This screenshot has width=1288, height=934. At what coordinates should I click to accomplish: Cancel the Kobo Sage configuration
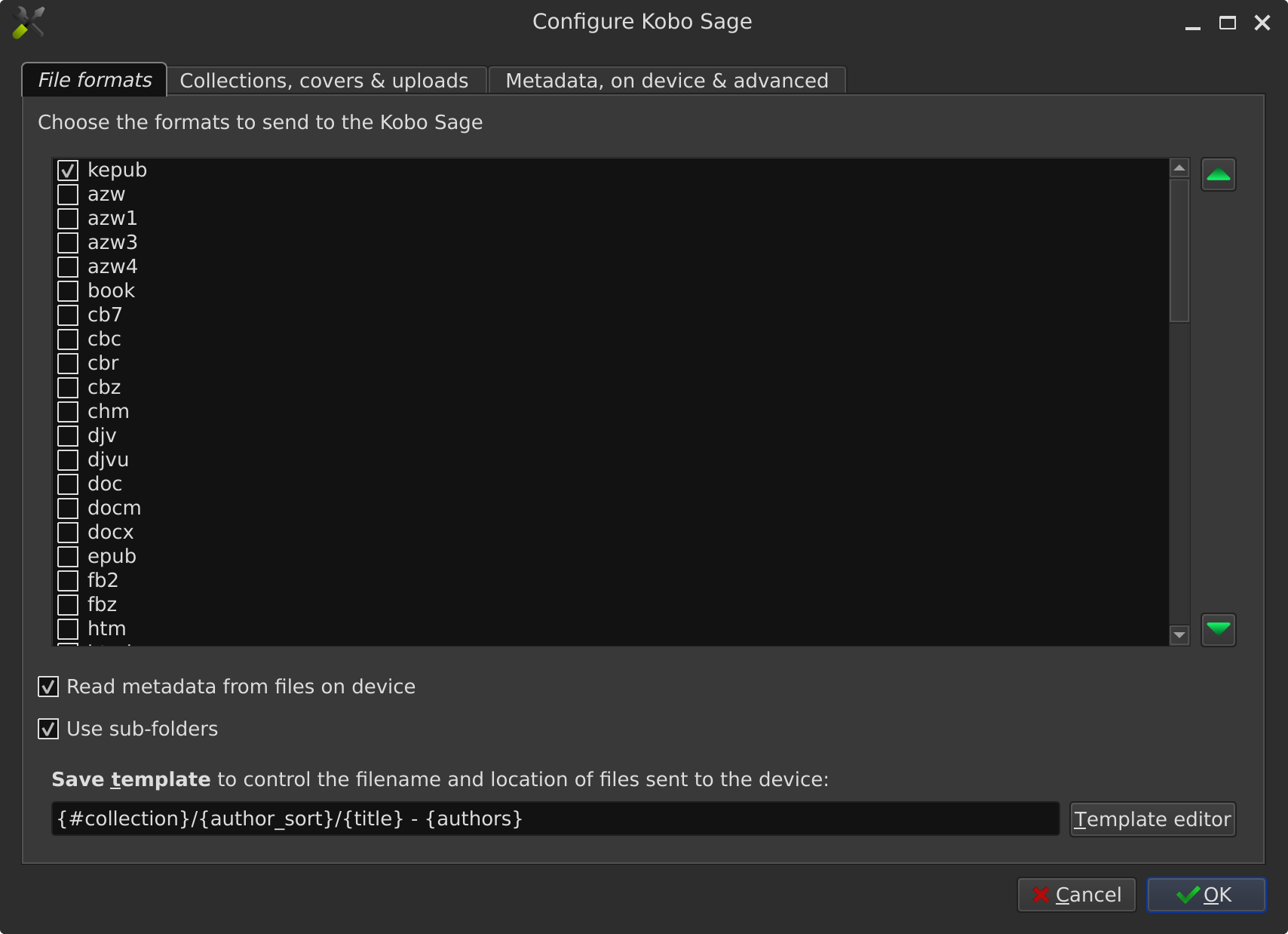[x=1076, y=895]
